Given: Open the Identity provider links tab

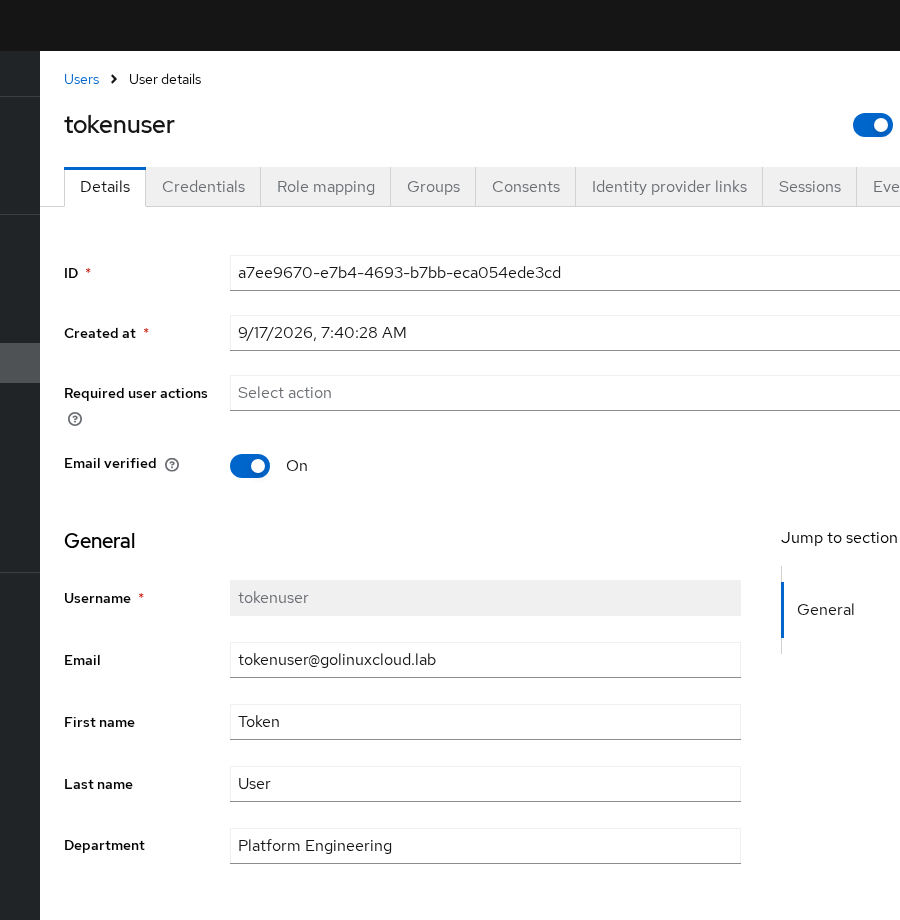Looking at the screenshot, I should (x=669, y=187).
